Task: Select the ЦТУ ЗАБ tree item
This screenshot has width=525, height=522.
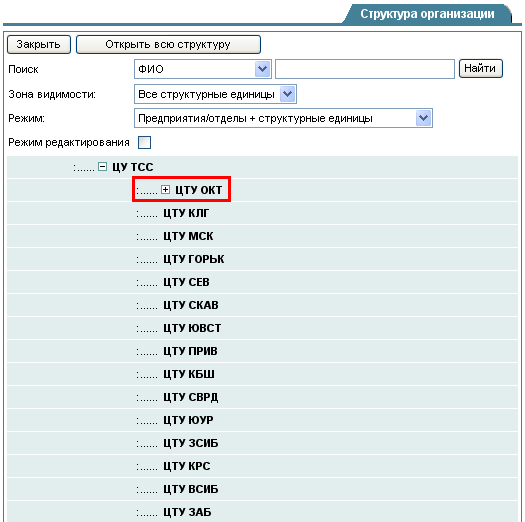Action: [x=187, y=512]
